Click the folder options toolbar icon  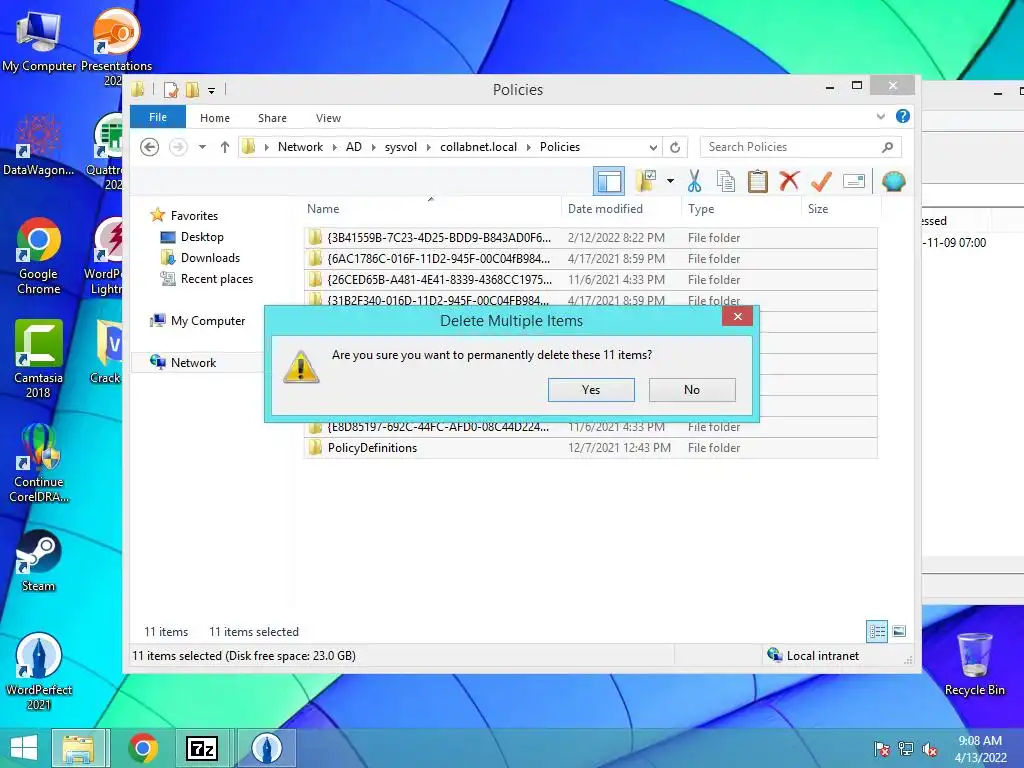pyautogui.click(x=647, y=181)
